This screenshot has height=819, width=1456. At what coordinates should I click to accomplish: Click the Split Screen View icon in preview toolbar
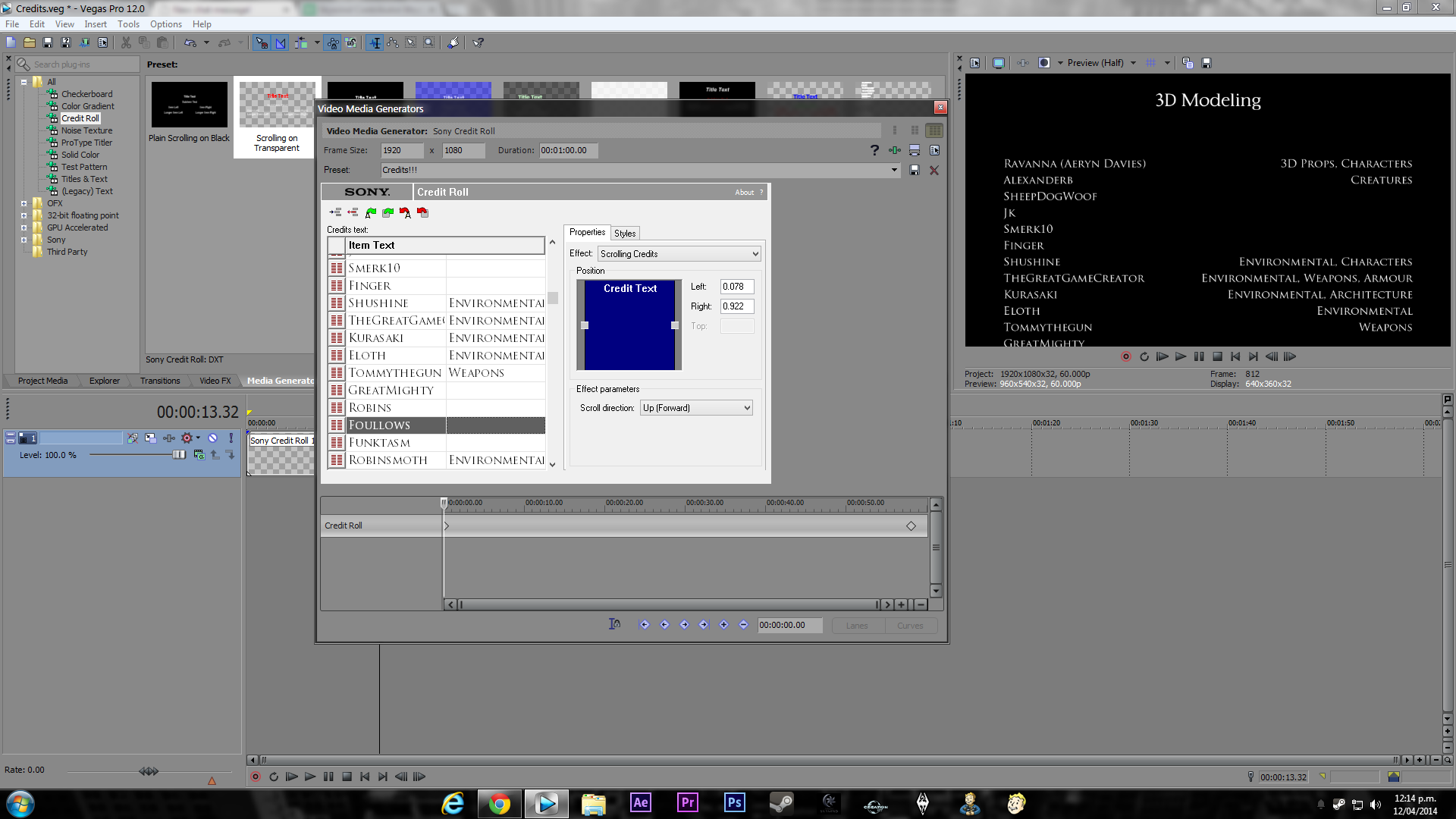[1044, 63]
